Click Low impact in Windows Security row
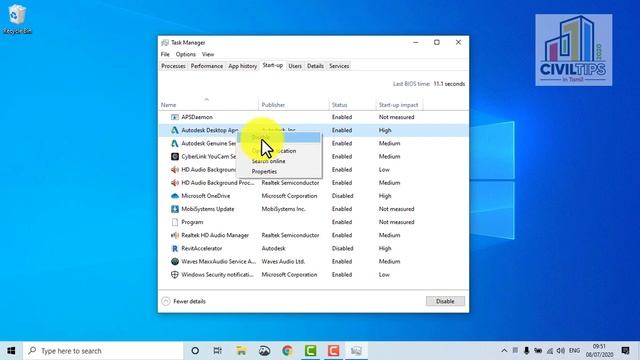Screen dimensions: 640x360 coord(384,275)
